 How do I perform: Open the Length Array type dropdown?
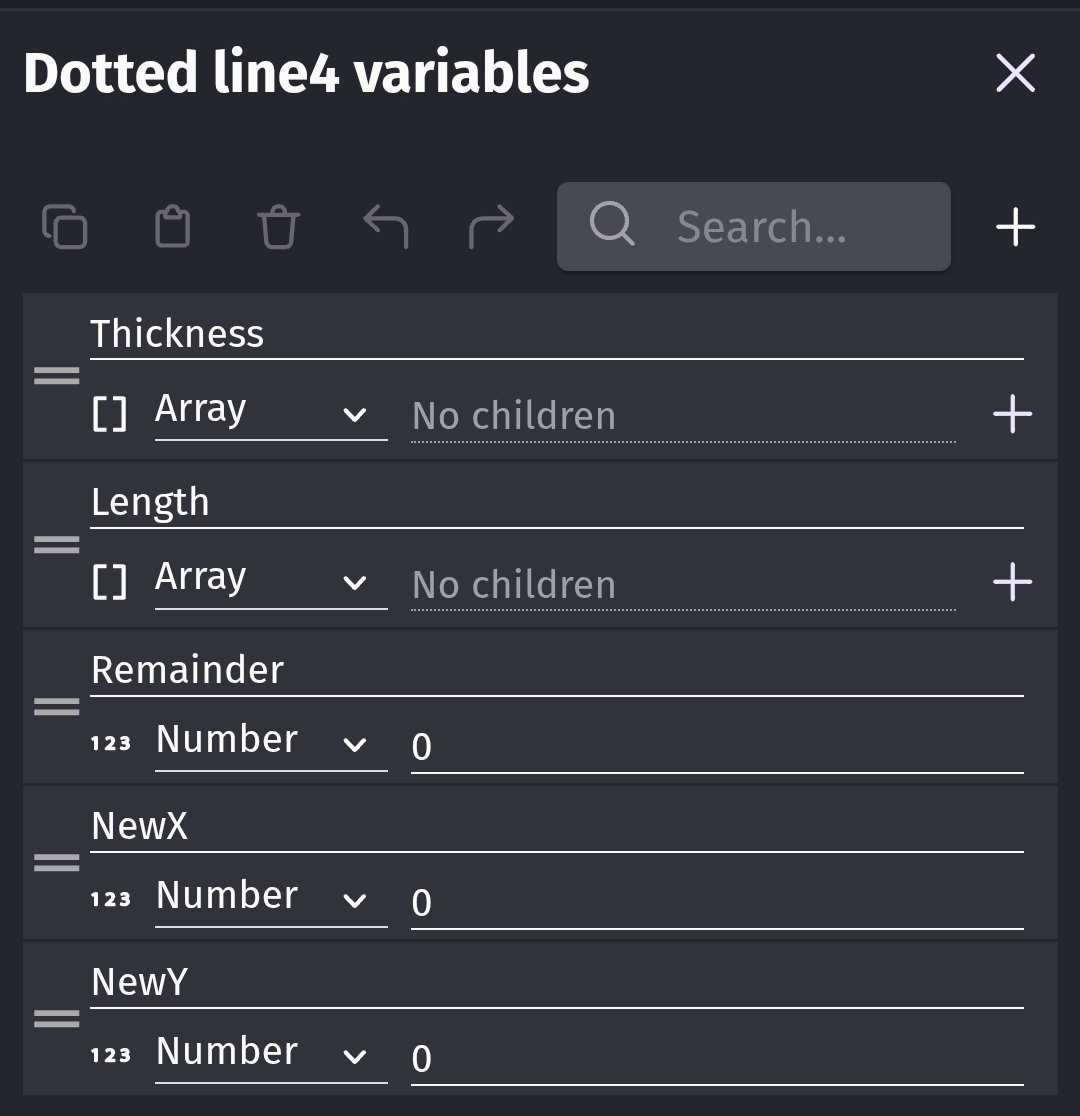[x=270, y=580]
